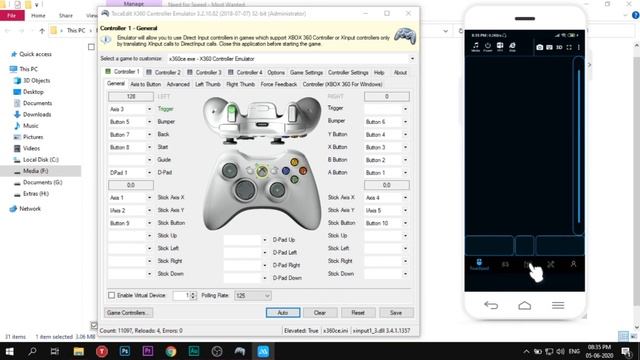Viewport: 640px width, 360px height.
Task: Tap the Android menu lines icon on phone
Action: (558, 305)
